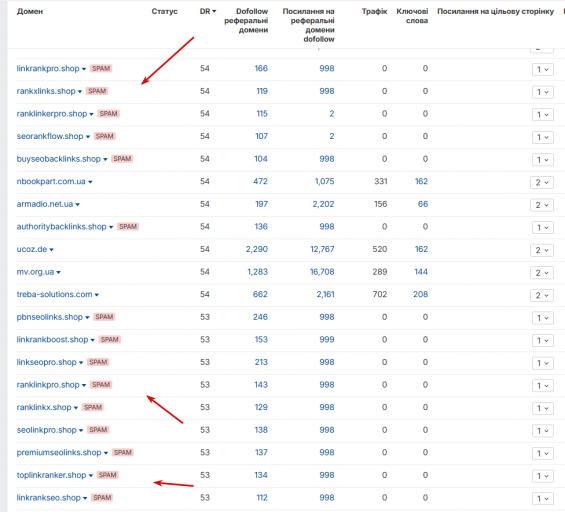Open treba-solutions.com domain link
The image size is (565, 512).
point(54,294)
